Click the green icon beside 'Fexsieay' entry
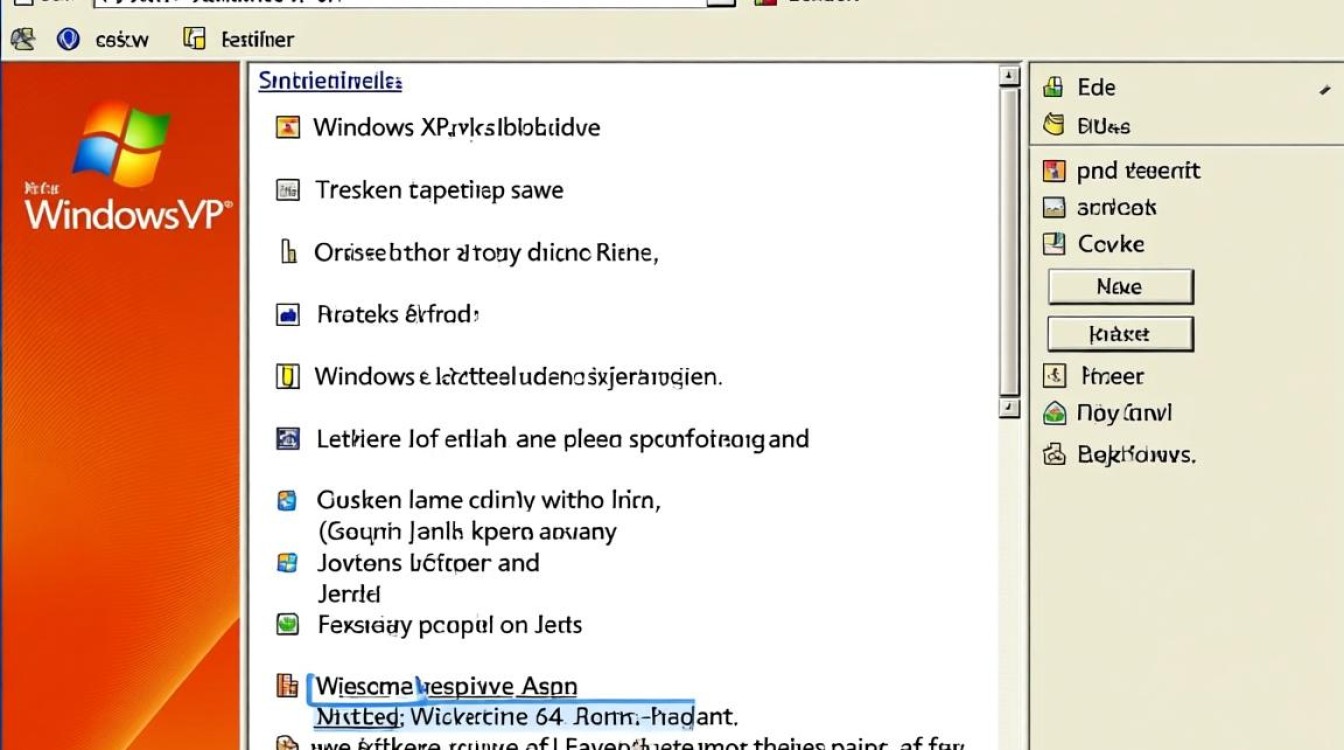 [x=287, y=625]
